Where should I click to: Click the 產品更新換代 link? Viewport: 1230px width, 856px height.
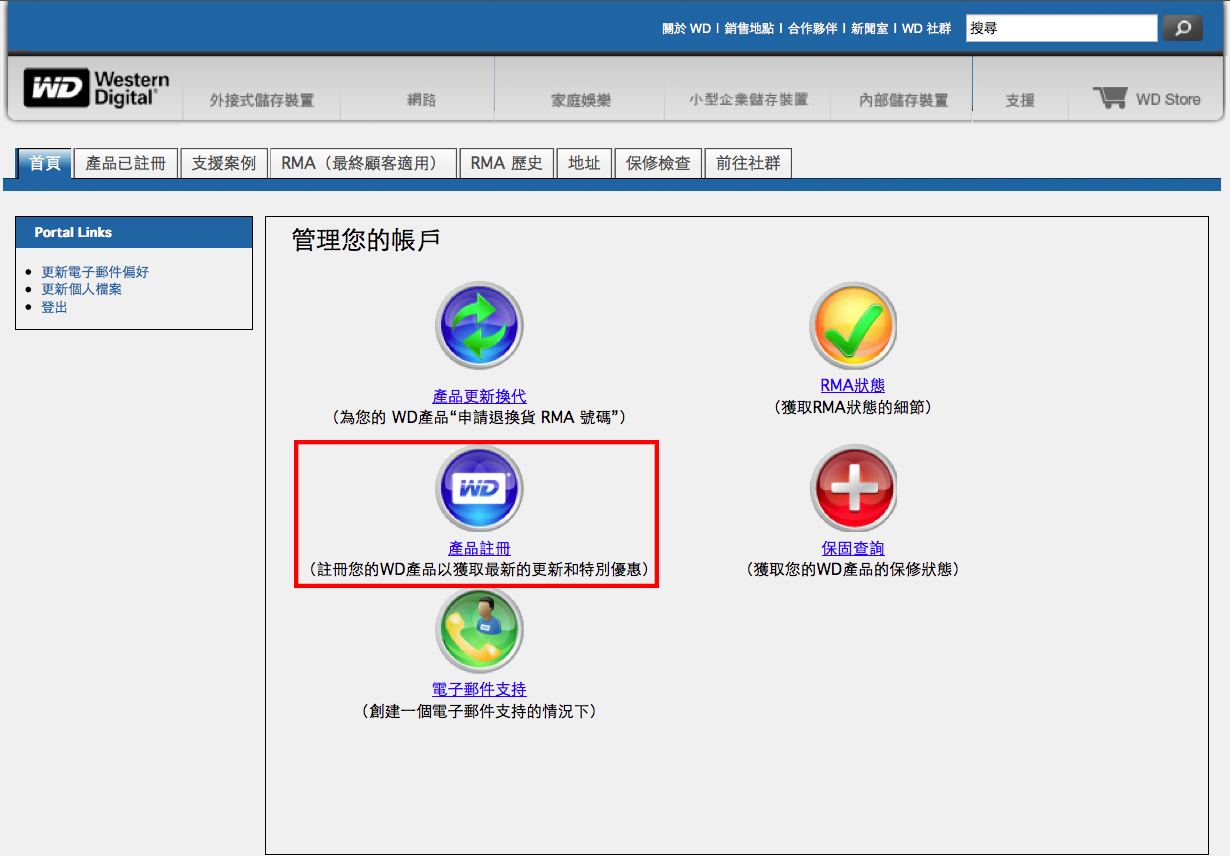coord(479,397)
